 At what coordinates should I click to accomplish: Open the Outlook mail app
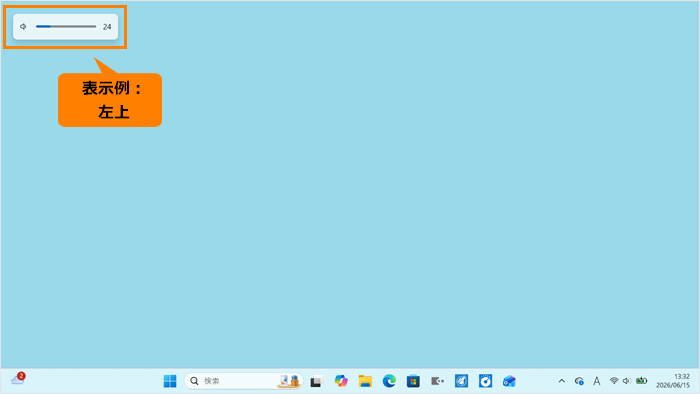(x=509, y=381)
